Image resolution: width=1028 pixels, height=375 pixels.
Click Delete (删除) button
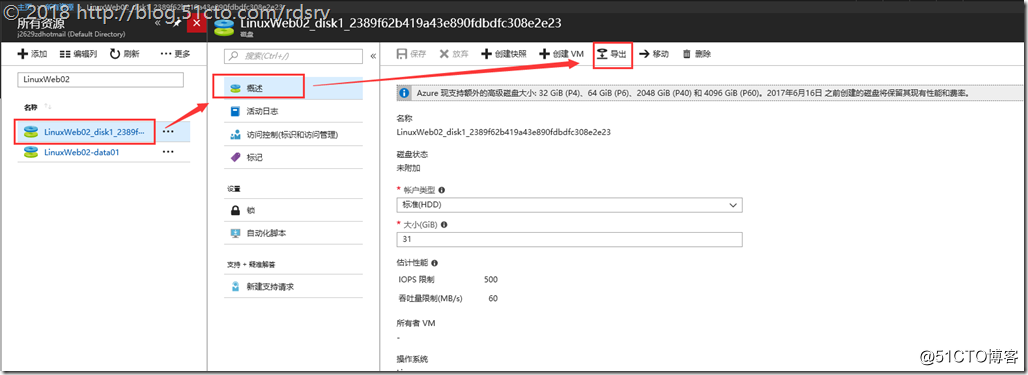696,54
